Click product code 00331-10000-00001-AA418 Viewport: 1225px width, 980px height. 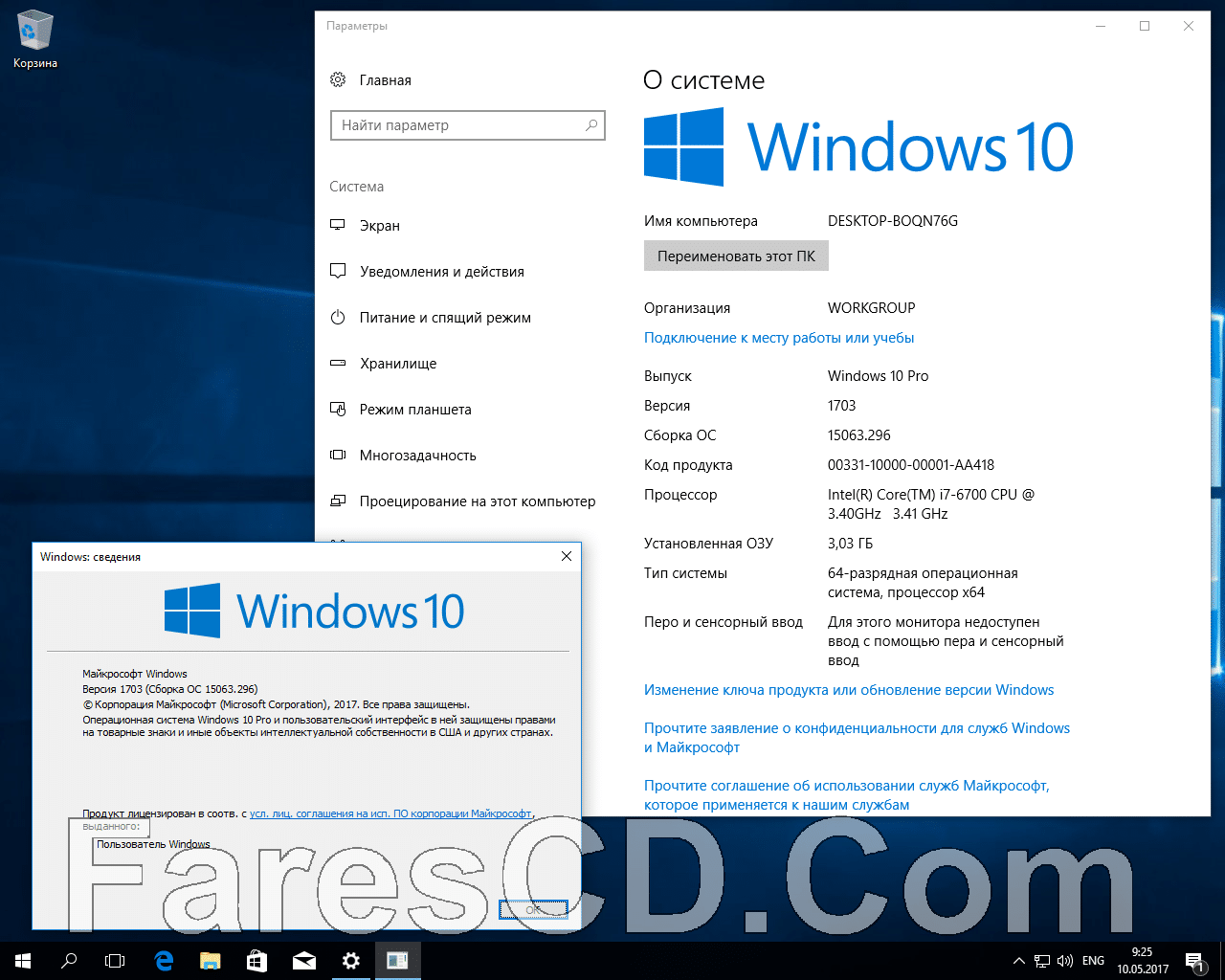911,465
